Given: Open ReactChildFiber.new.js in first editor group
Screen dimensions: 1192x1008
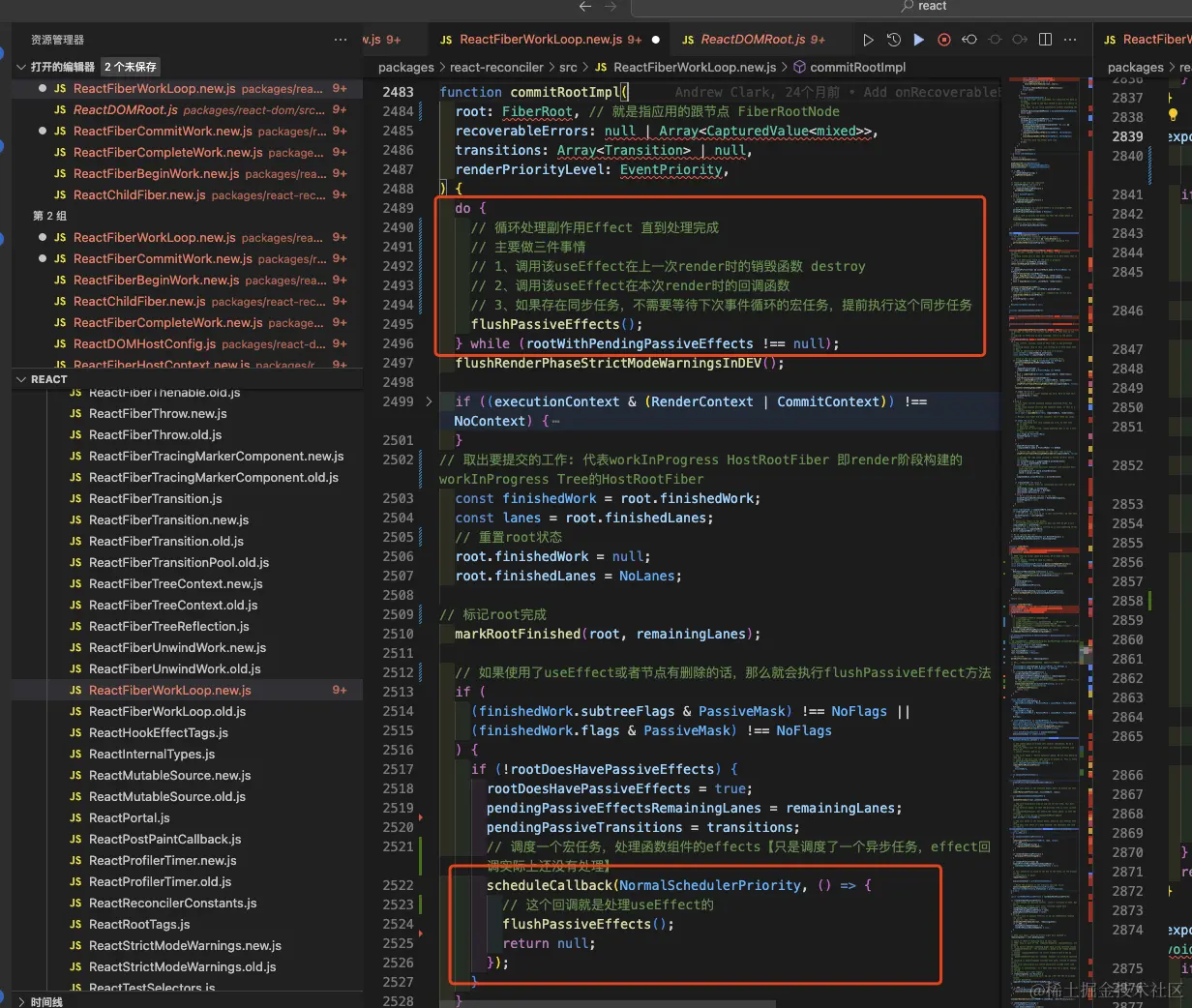Looking at the screenshot, I should click(x=187, y=194).
